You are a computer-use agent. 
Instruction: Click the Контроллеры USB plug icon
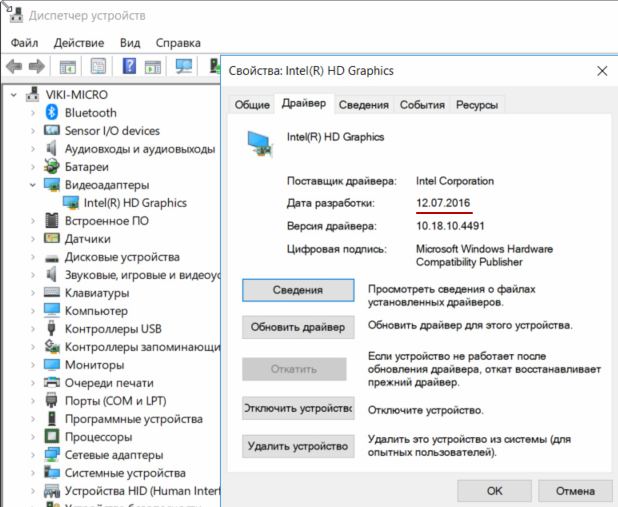coord(51,328)
